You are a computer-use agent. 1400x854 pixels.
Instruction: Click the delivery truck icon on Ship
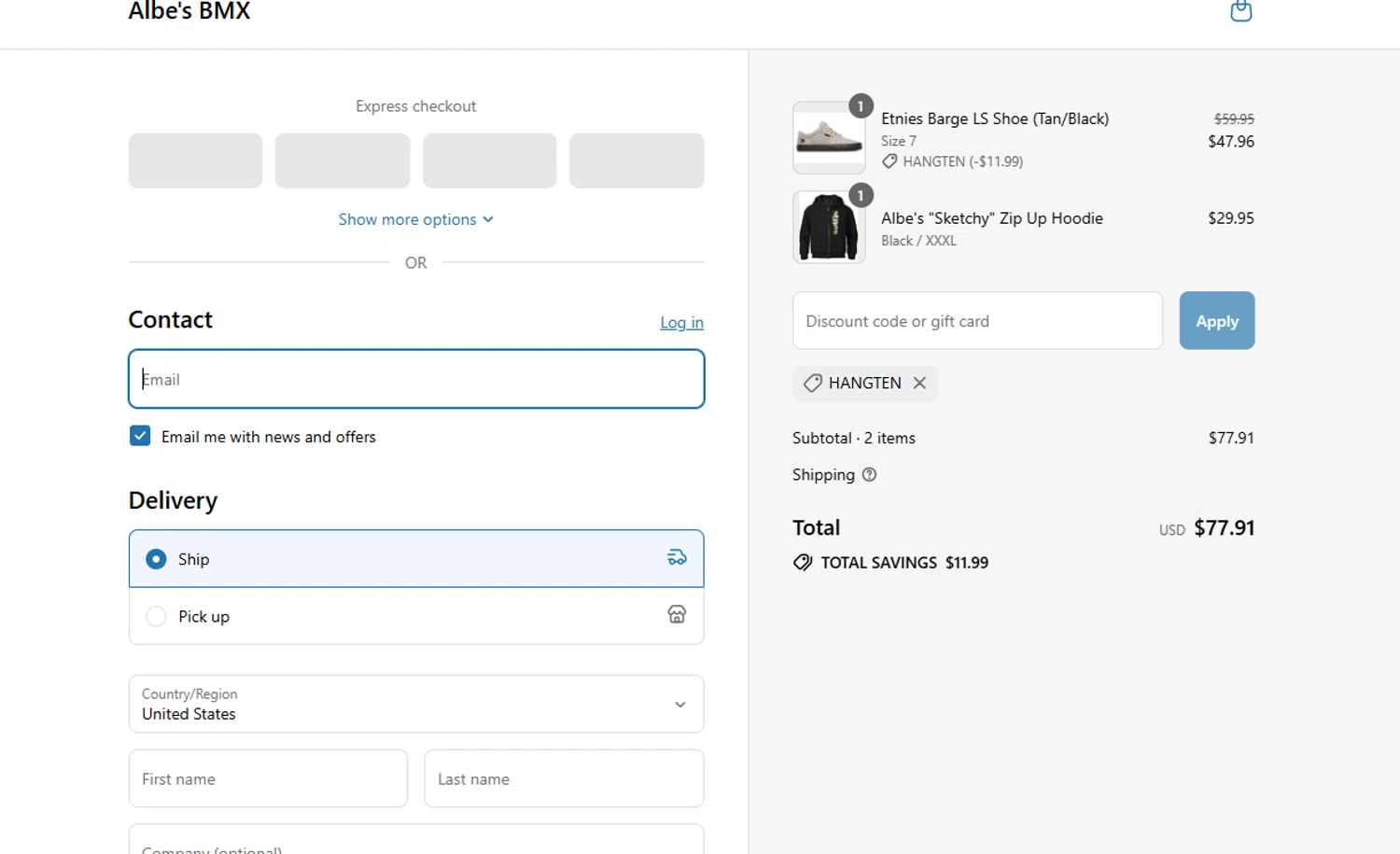point(677,558)
